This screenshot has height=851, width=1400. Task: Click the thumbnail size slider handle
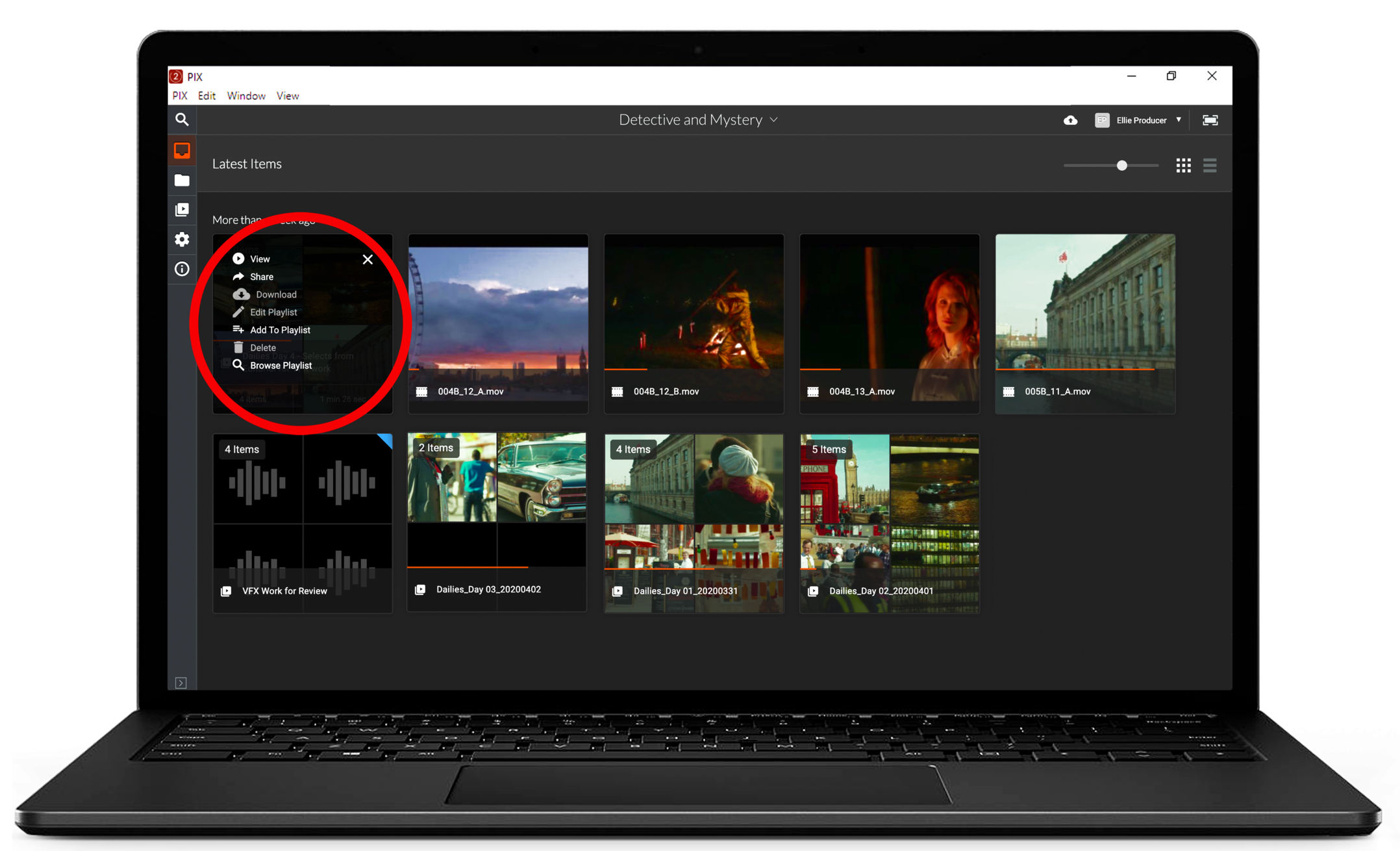coord(1121,166)
